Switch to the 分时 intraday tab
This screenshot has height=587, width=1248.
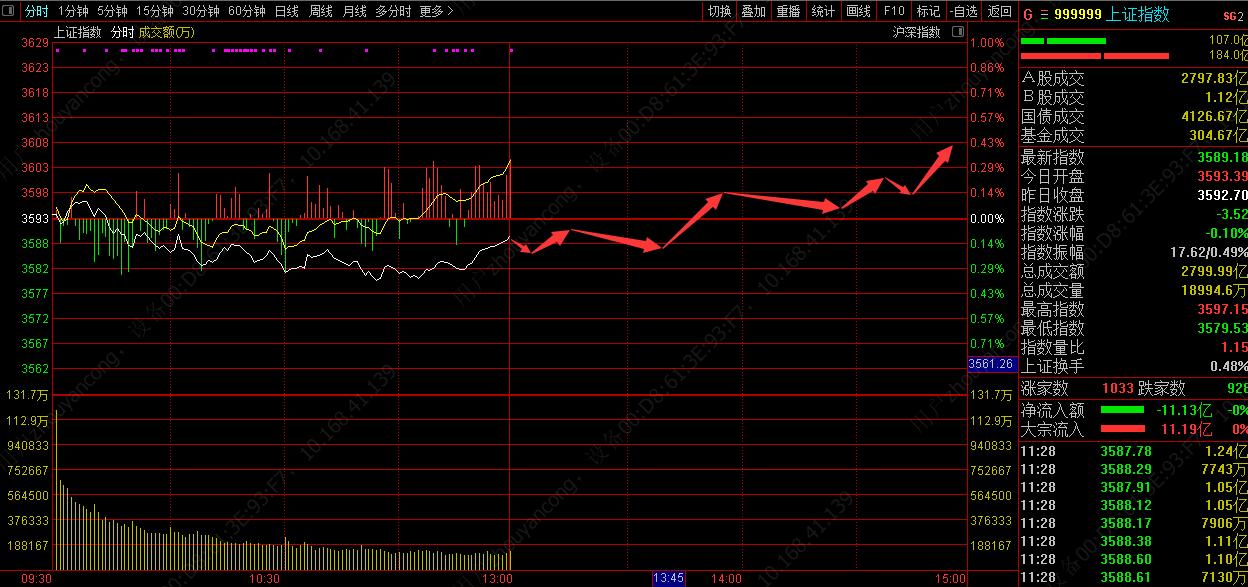[x=37, y=11]
